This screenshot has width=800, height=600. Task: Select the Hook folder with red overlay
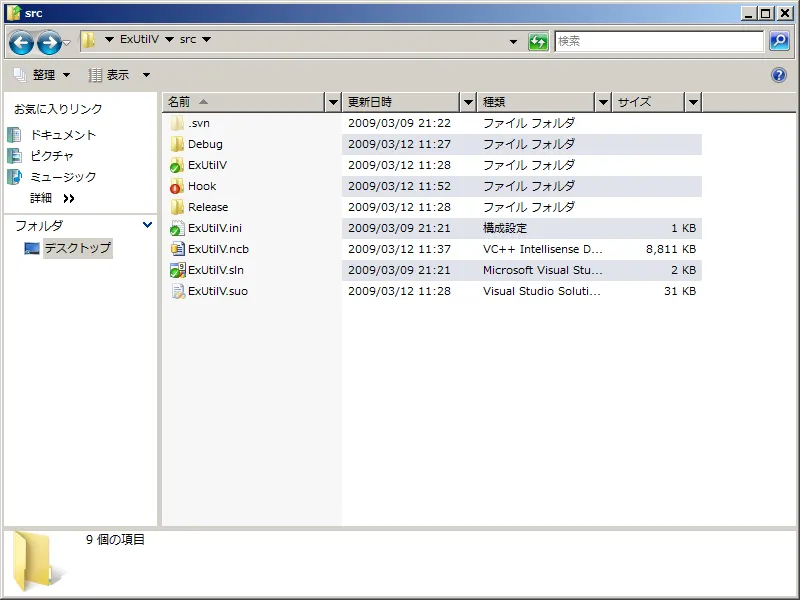tap(177, 186)
